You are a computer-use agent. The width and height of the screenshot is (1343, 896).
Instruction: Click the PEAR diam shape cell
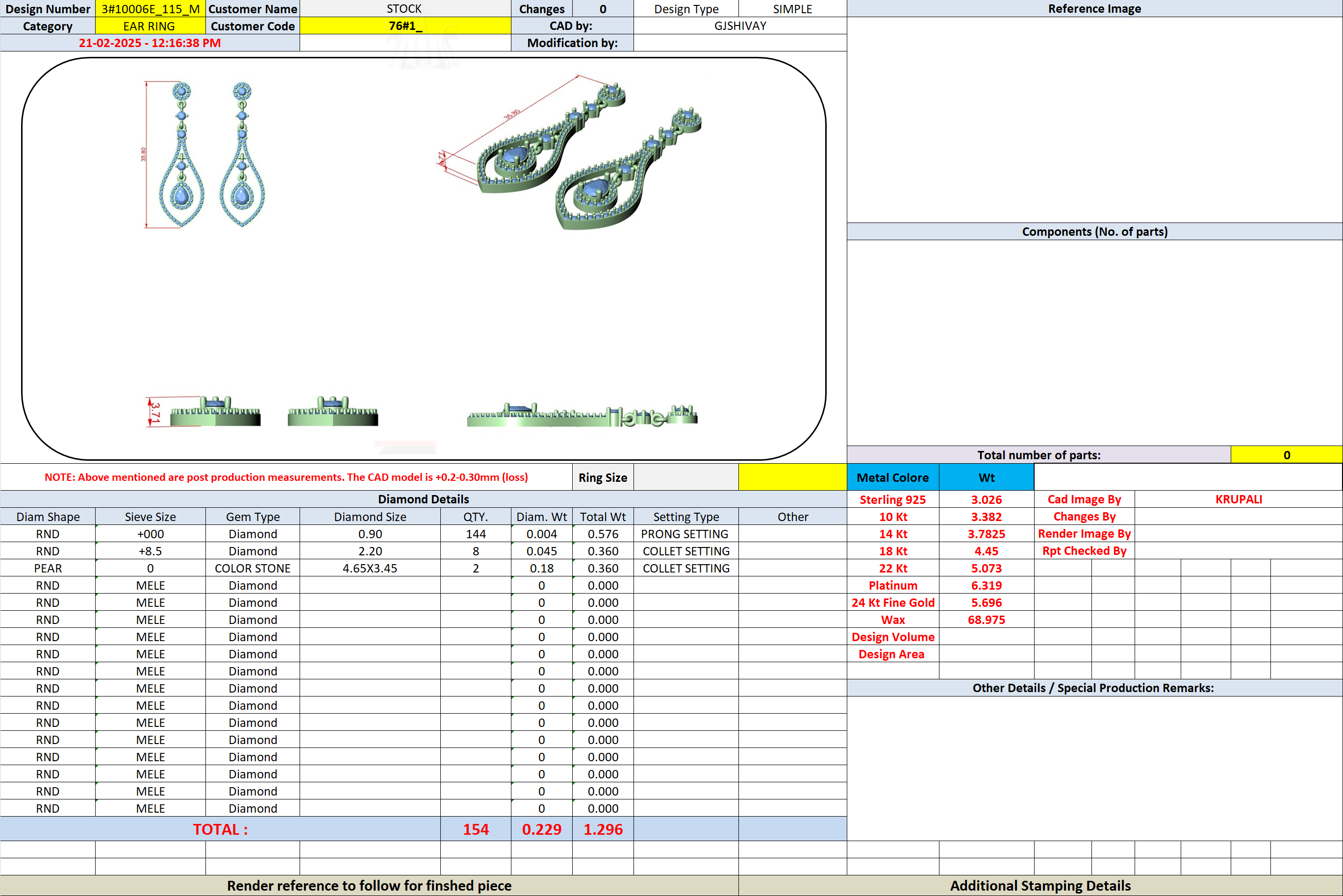click(x=48, y=568)
